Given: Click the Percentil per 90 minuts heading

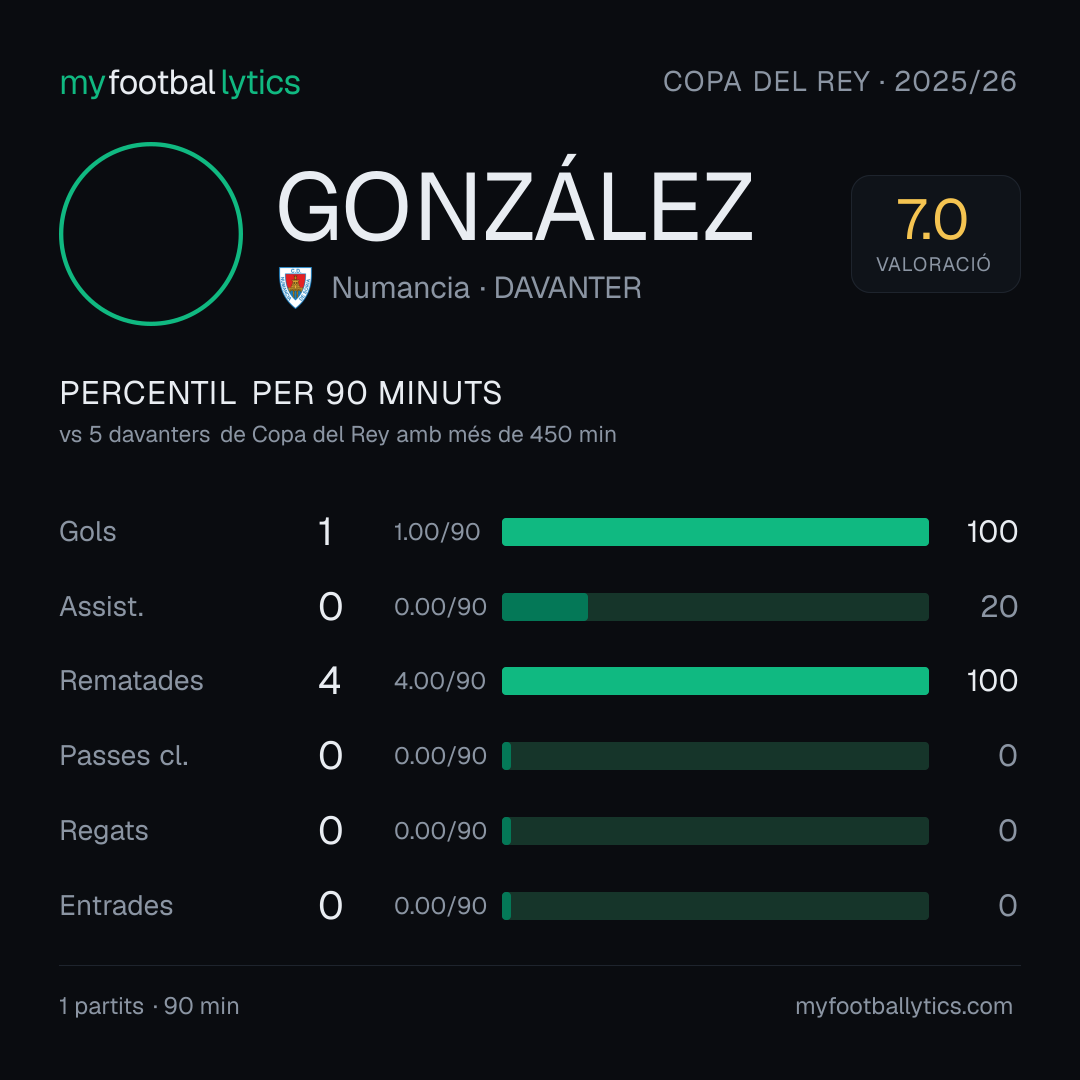Looking at the screenshot, I should 280,393.
